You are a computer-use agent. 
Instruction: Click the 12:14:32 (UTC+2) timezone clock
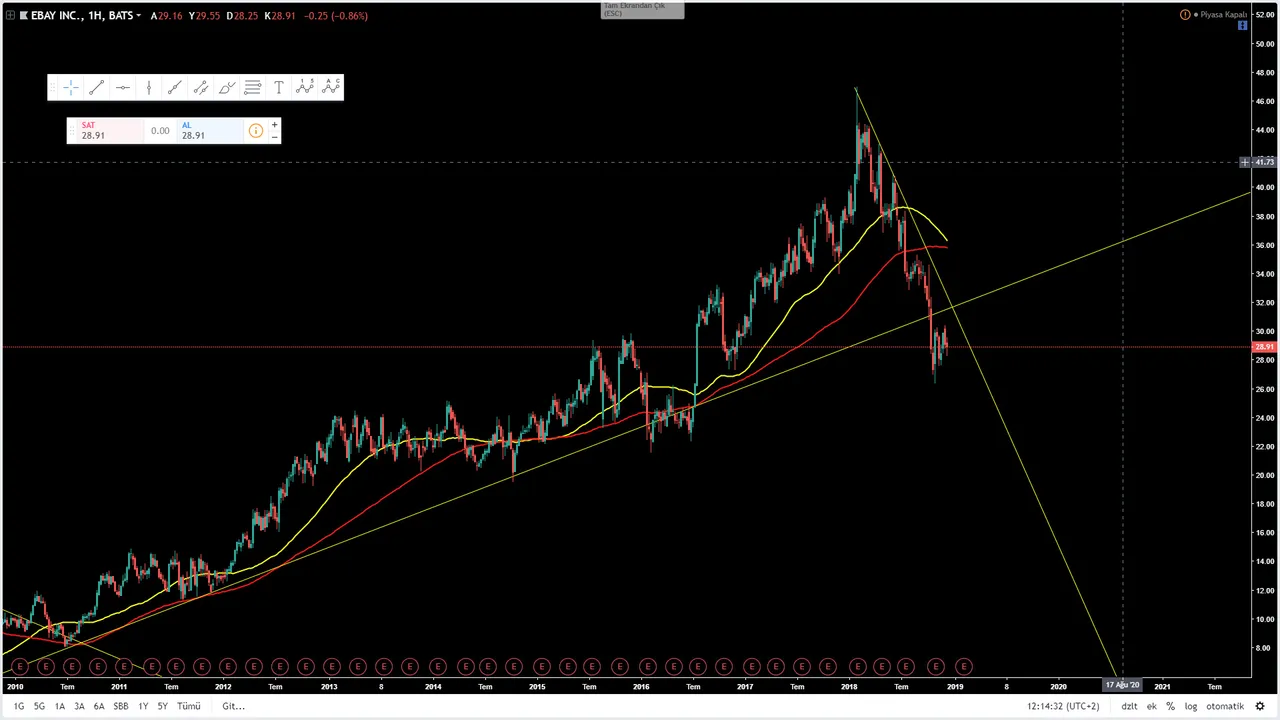coord(1063,706)
